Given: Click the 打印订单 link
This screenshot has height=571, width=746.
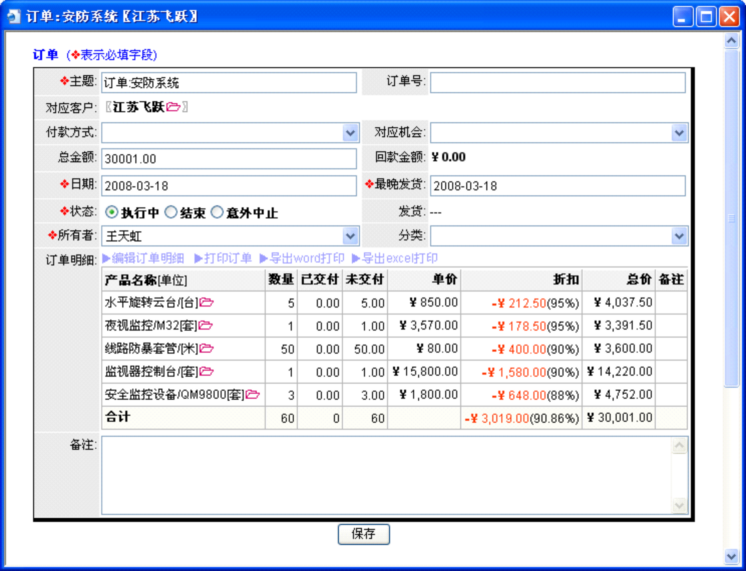Looking at the screenshot, I should (x=222, y=258).
